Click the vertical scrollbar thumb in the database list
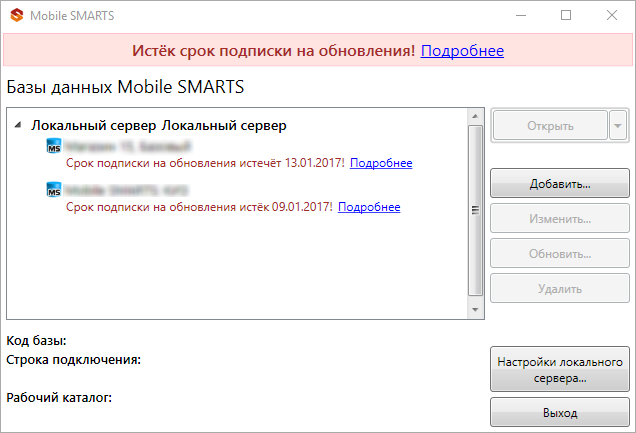The image size is (636, 433). coord(475,210)
